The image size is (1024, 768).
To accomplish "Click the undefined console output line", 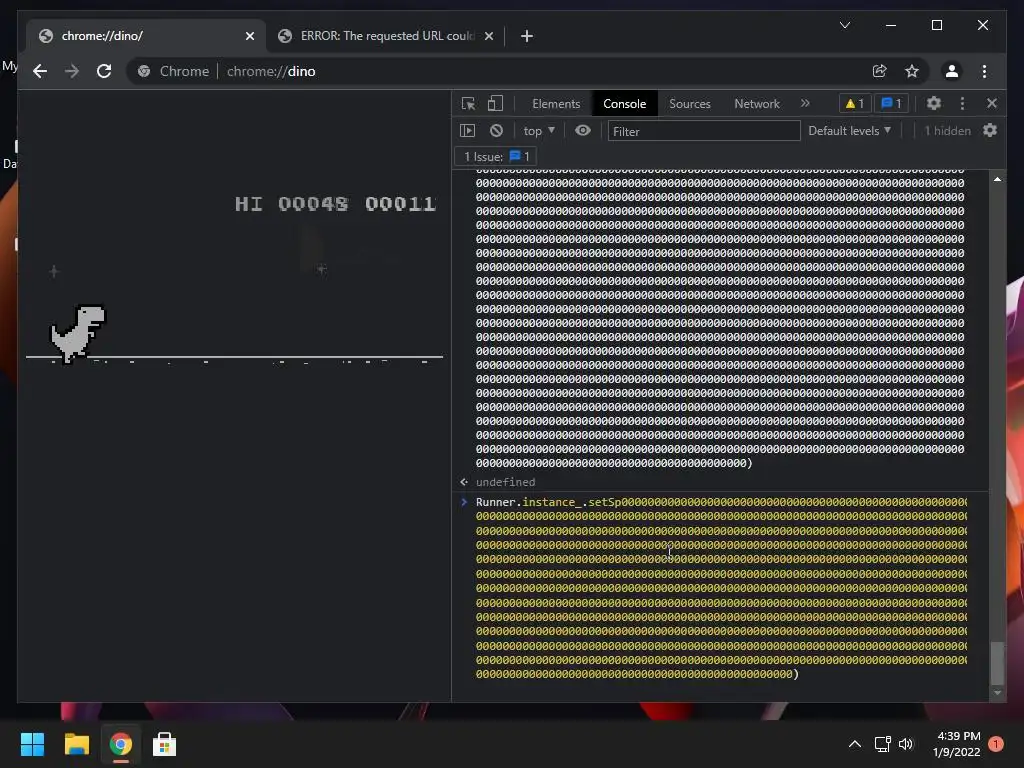I will click(x=505, y=482).
